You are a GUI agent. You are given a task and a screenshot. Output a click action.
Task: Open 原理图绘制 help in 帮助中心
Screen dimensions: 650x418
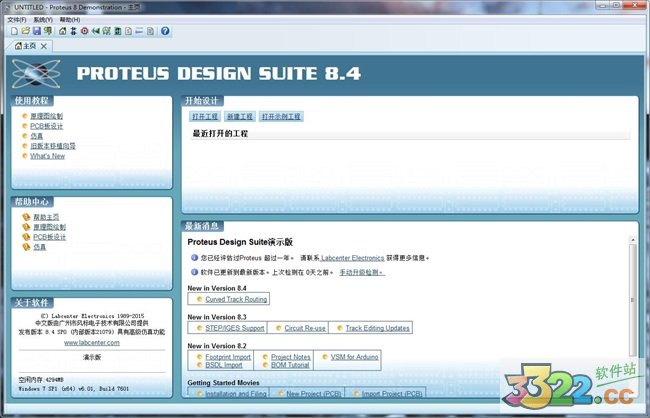point(49,227)
